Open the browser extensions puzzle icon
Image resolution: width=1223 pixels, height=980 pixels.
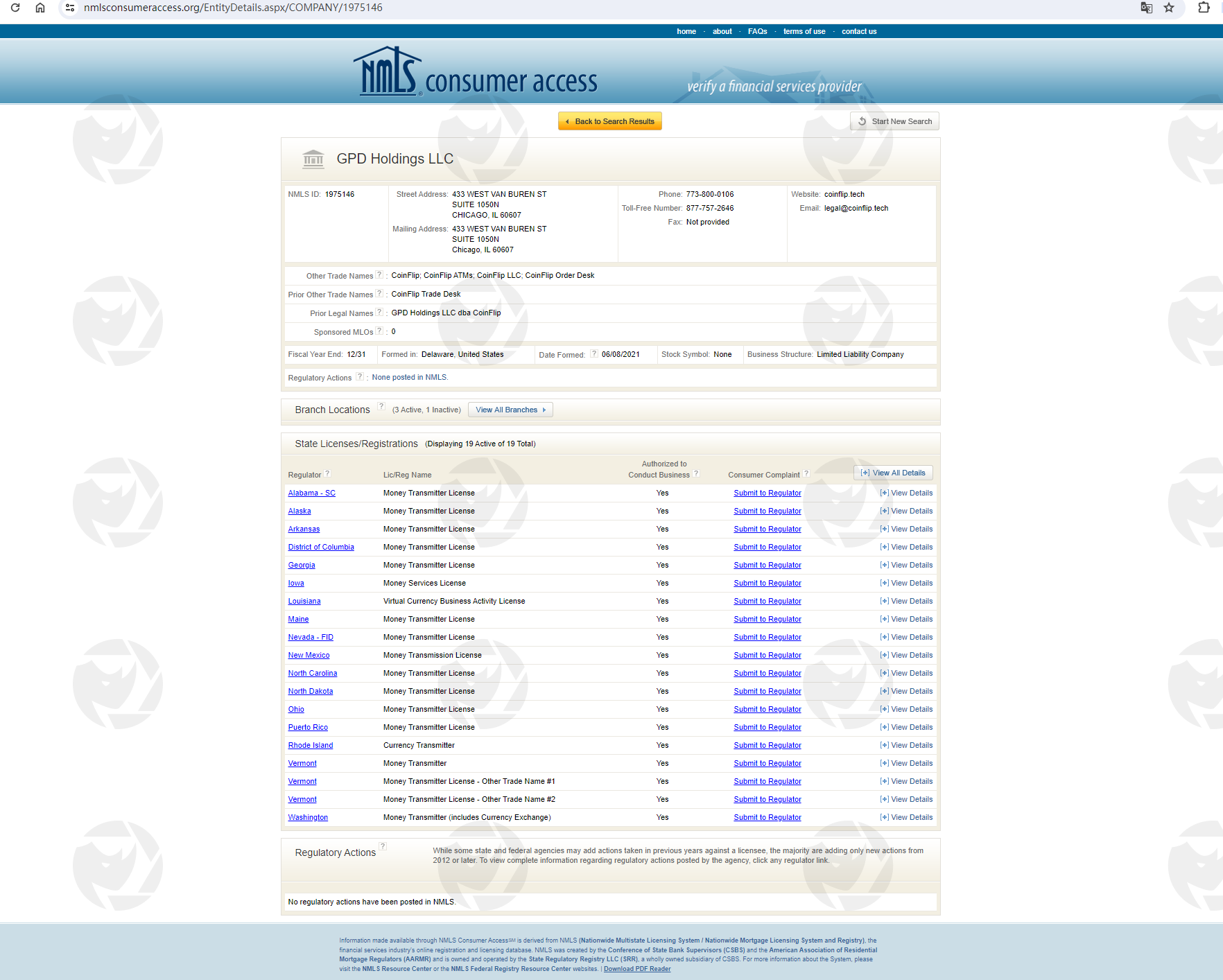pyautogui.click(x=1204, y=8)
